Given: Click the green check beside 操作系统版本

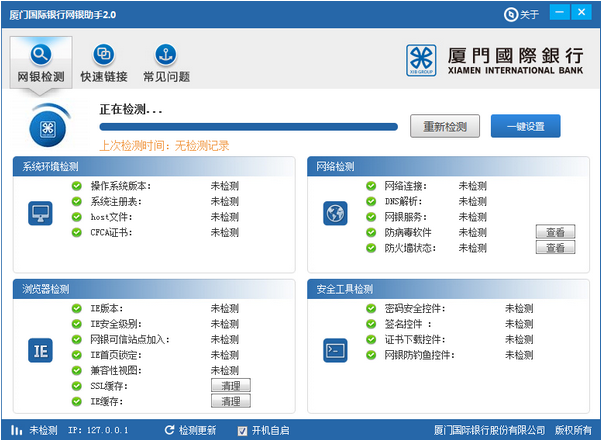Looking at the screenshot, I should (x=77, y=186).
